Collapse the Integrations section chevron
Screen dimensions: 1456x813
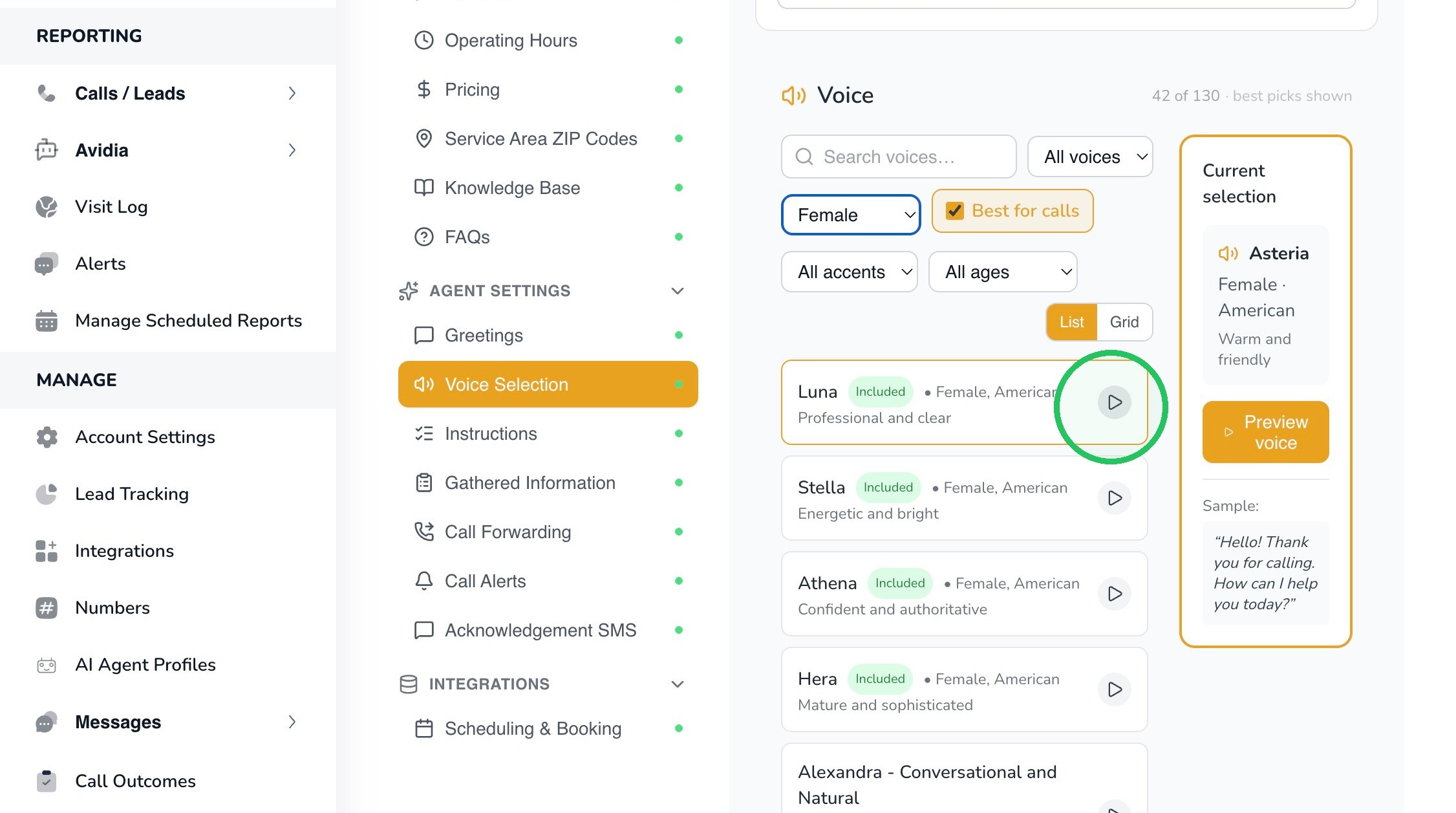pyautogui.click(x=677, y=684)
